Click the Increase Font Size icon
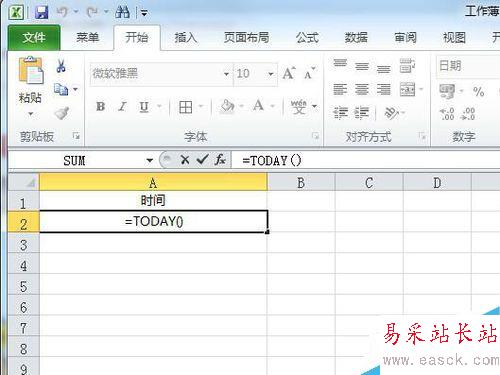The image size is (500, 375). pyautogui.click(x=289, y=73)
